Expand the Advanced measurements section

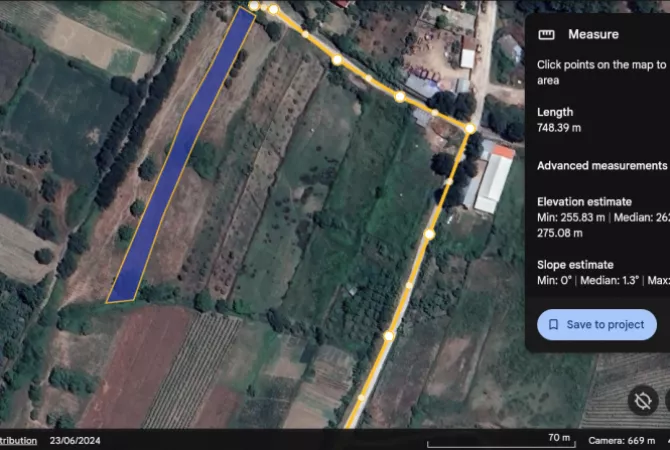[x=601, y=166]
